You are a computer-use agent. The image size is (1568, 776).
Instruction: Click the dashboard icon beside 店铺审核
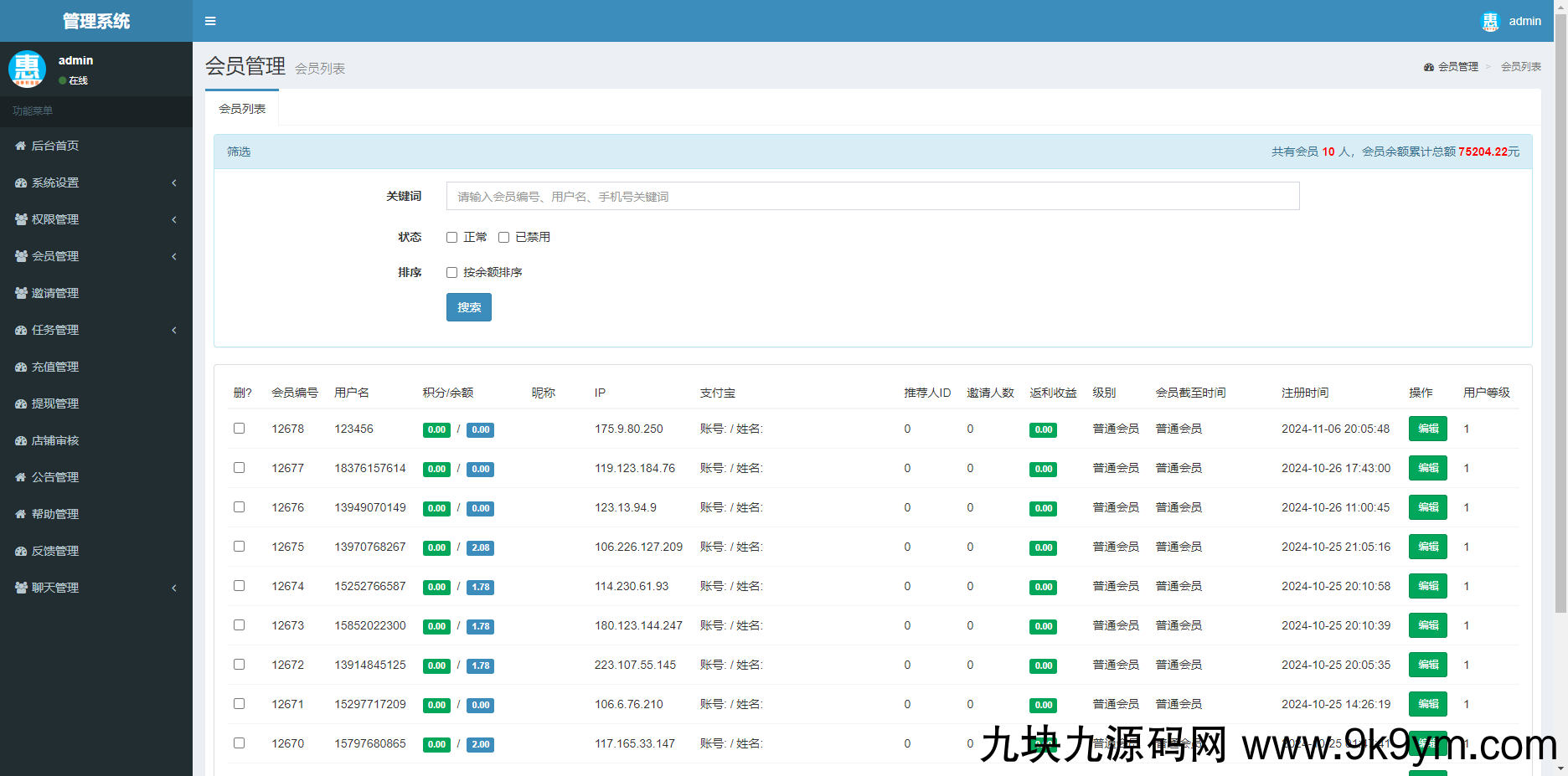tap(21, 440)
